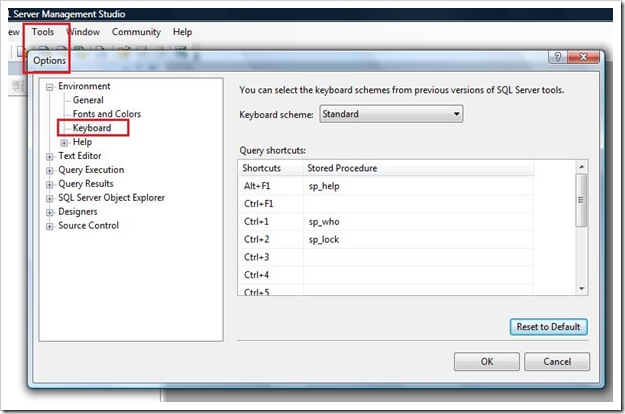
Task: Open the Help menu
Action: (x=182, y=32)
